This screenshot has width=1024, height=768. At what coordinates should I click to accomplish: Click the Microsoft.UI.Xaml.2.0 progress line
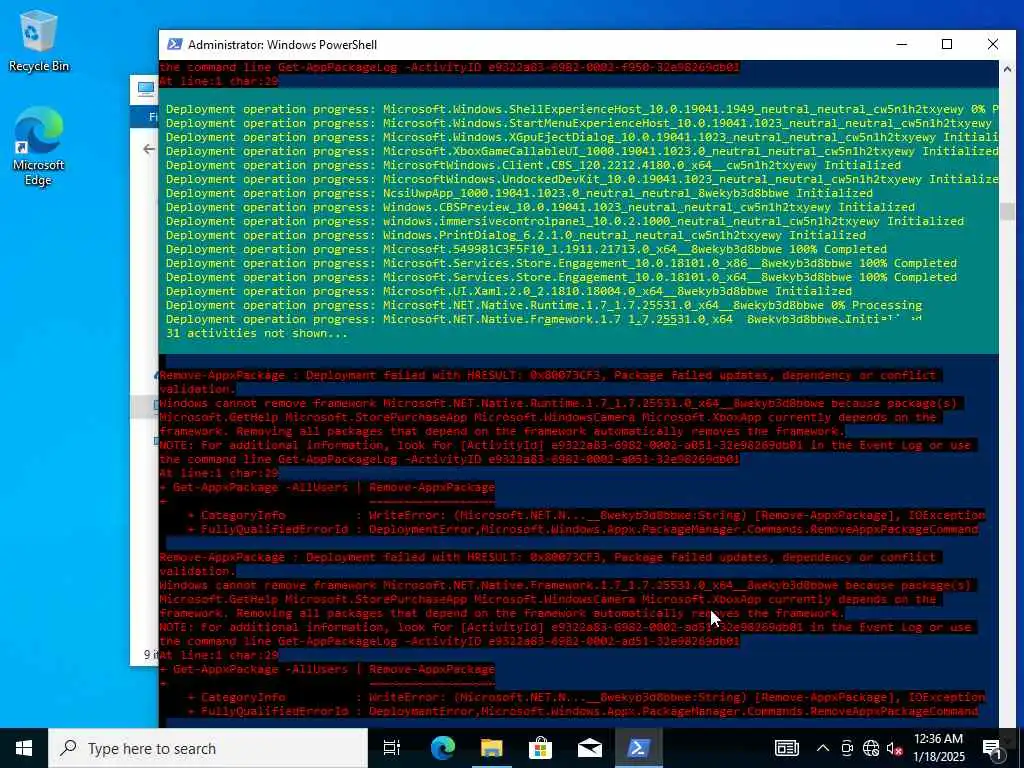pos(509,291)
